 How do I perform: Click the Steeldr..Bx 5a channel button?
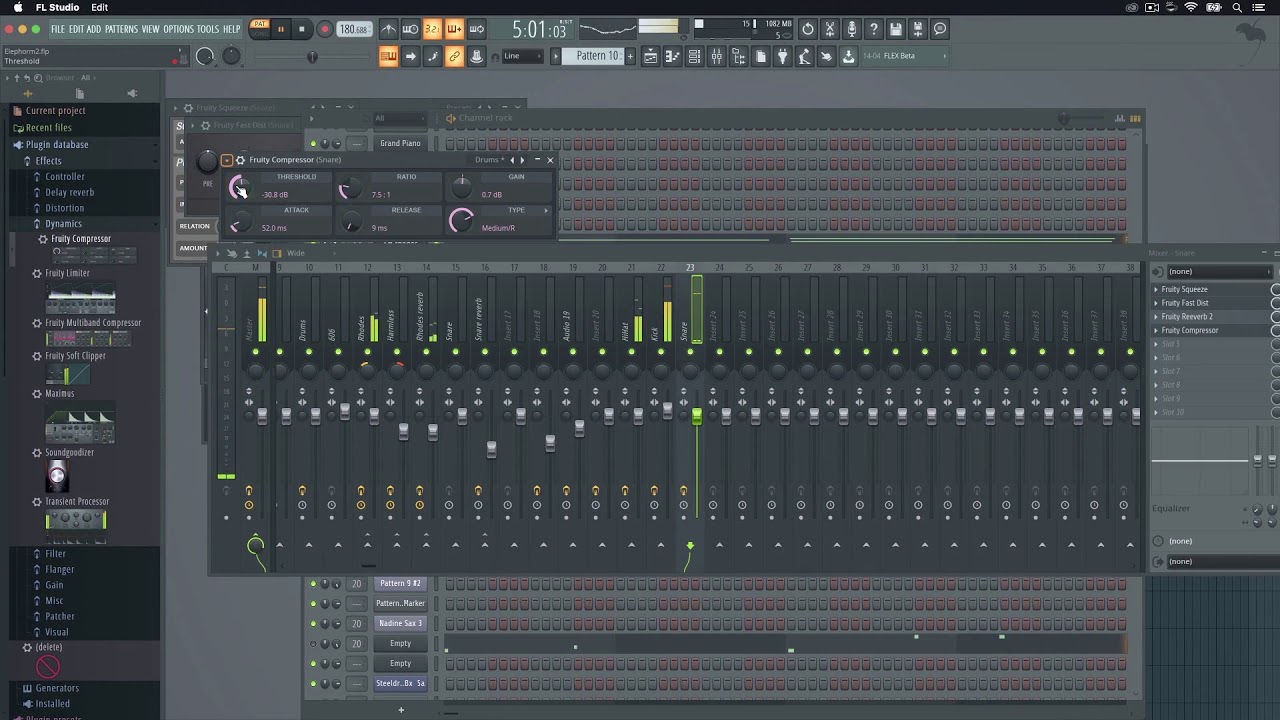(x=400, y=683)
